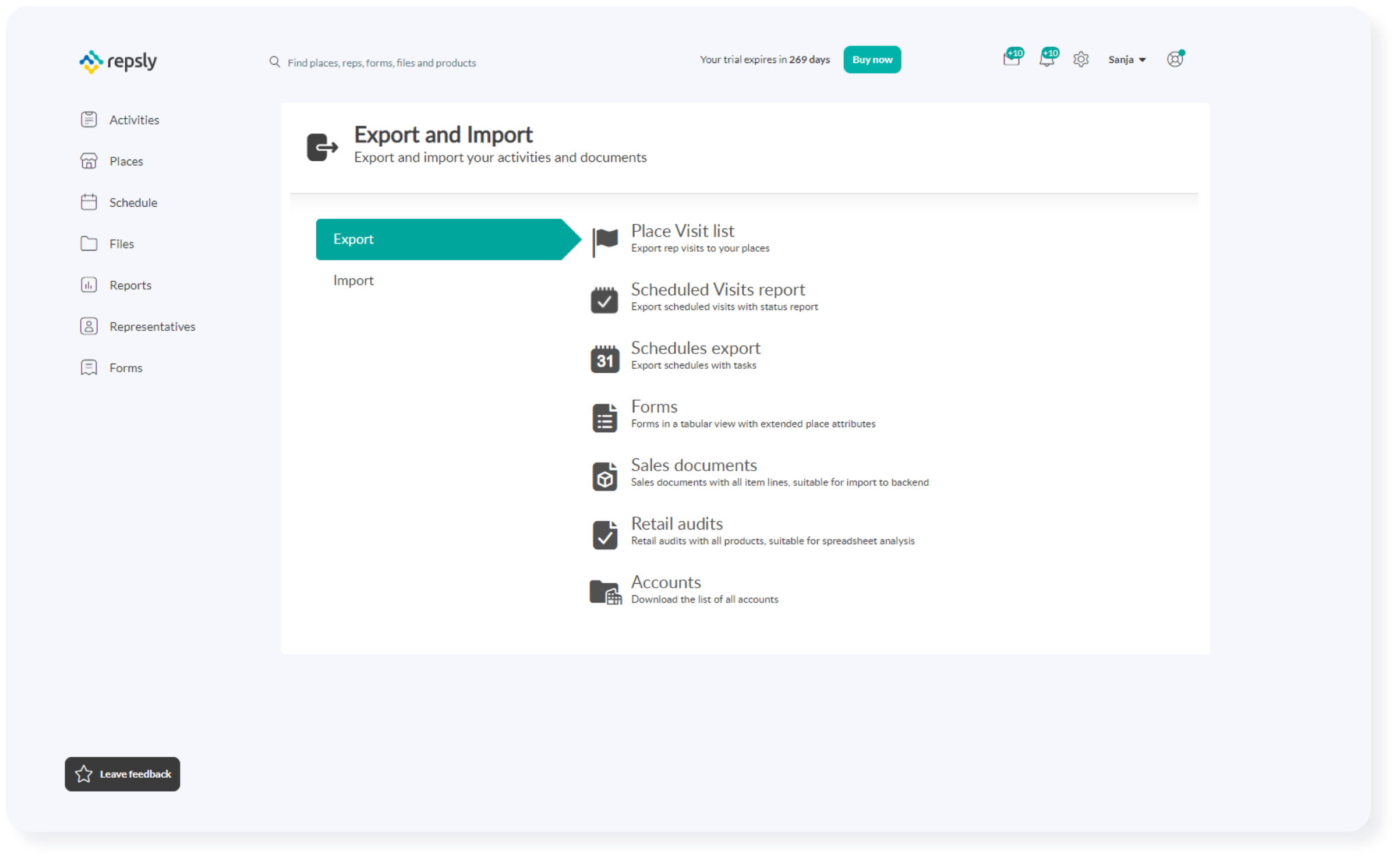Click the Export and Import page icon
Viewport: 1400px width, 861px height.
click(x=322, y=144)
